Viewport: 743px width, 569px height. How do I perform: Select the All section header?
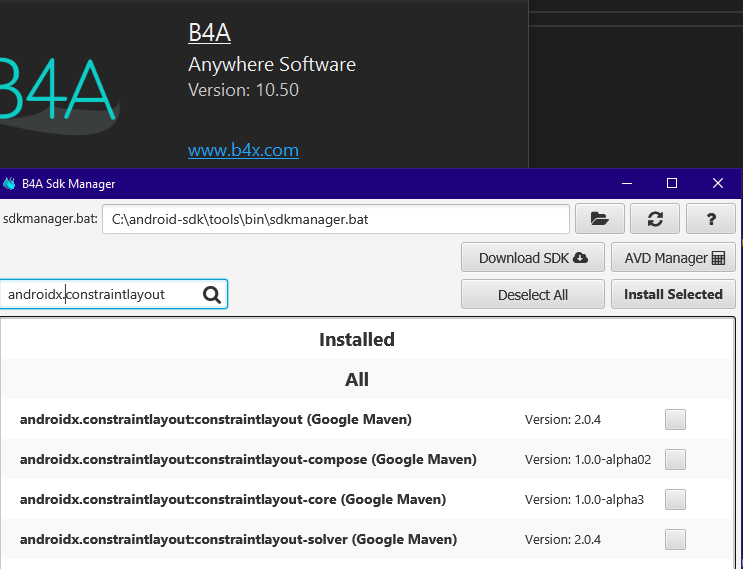356,379
